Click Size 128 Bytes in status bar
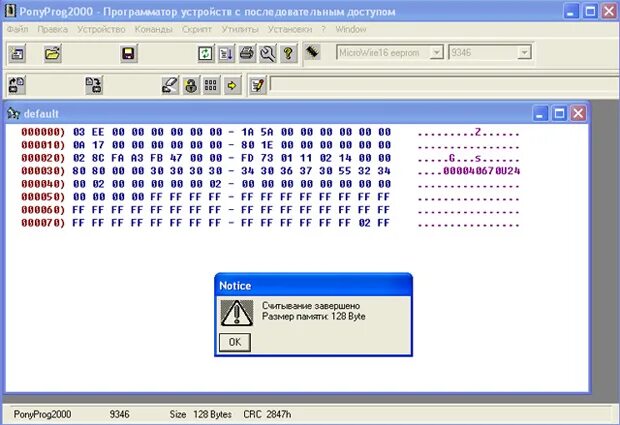 coord(200,414)
